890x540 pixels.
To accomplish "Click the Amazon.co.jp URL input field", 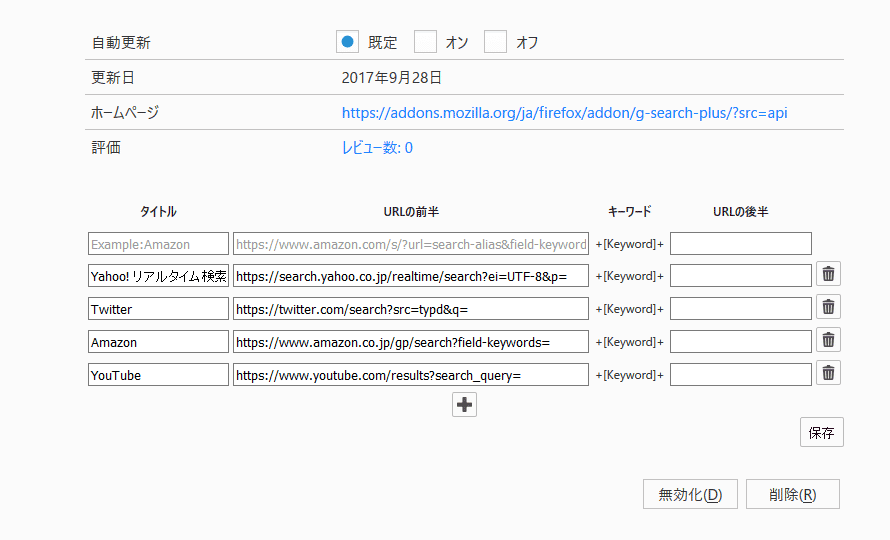I will point(410,342).
